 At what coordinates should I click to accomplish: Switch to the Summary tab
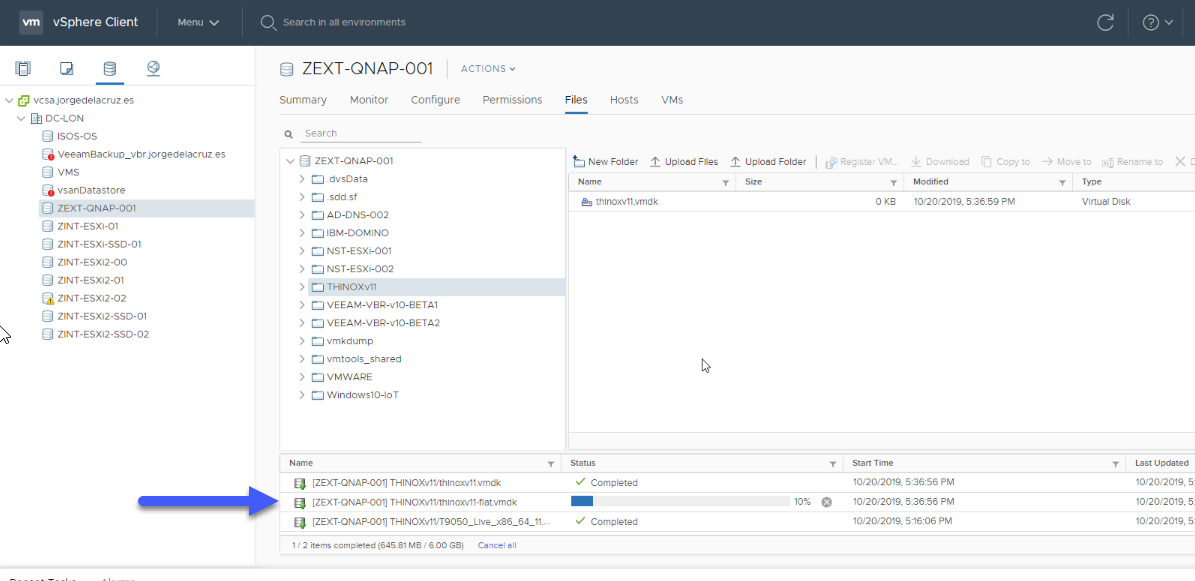[303, 100]
